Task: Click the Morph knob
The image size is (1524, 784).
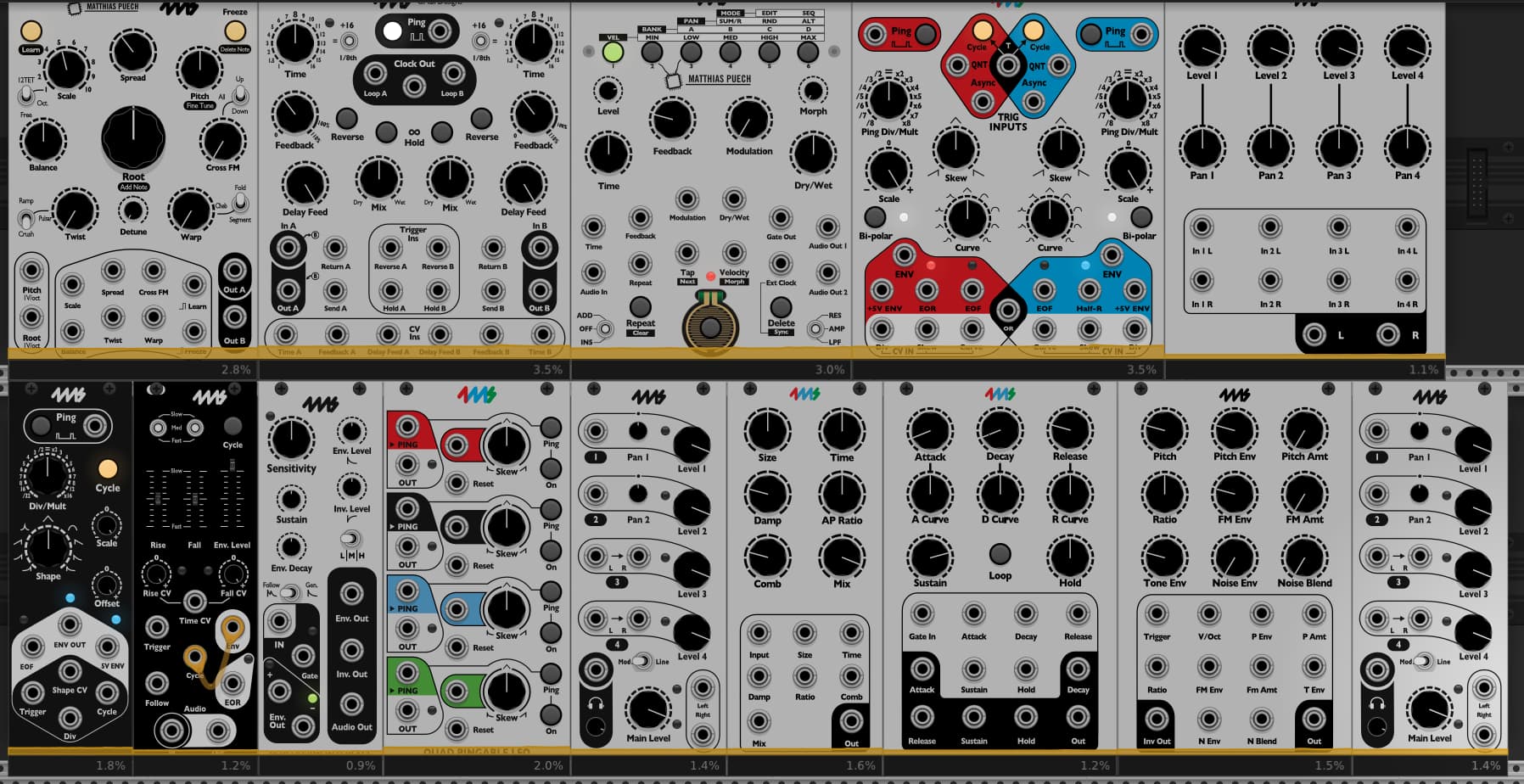Action: coord(813,90)
